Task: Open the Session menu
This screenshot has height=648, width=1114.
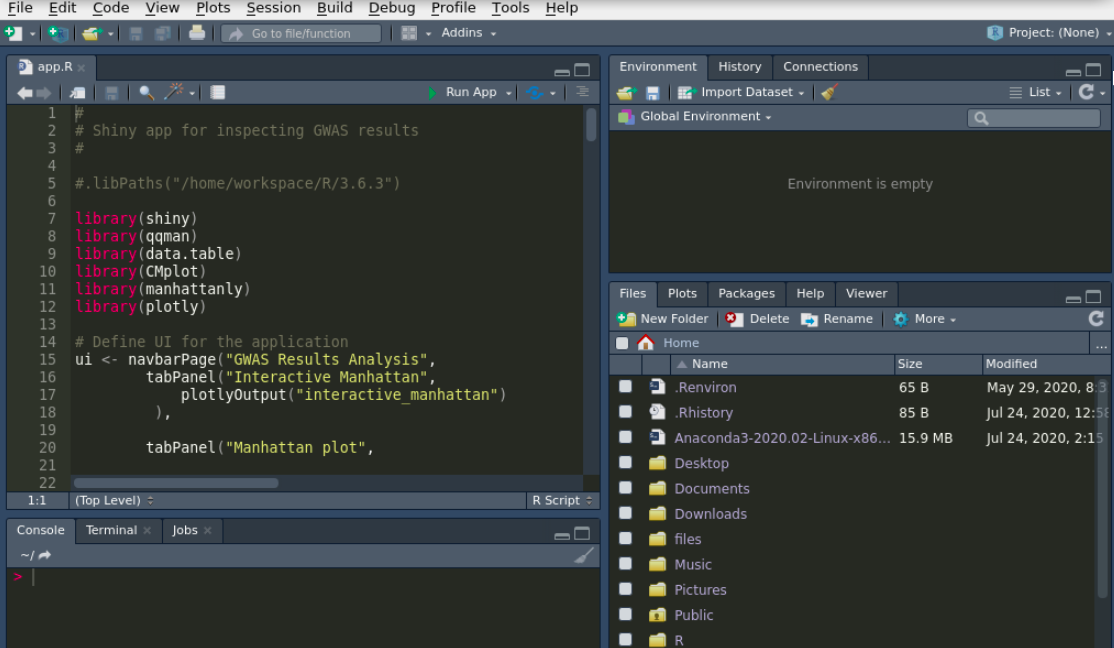Action: [x=273, y=8]
